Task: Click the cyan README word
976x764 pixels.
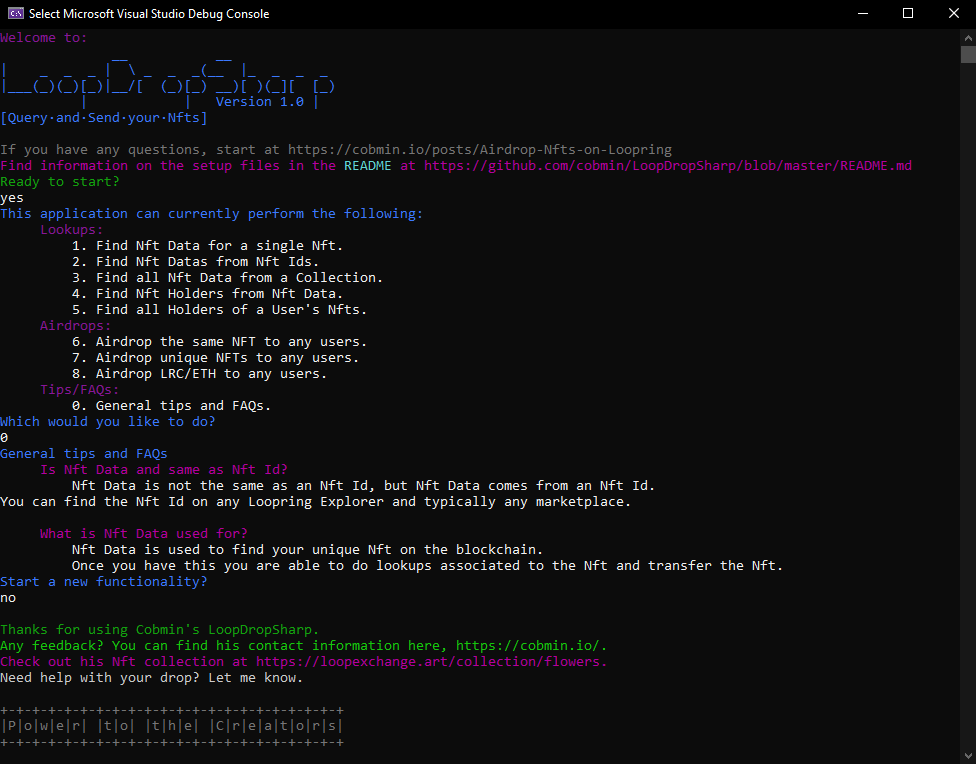Action: coord(368,166)
